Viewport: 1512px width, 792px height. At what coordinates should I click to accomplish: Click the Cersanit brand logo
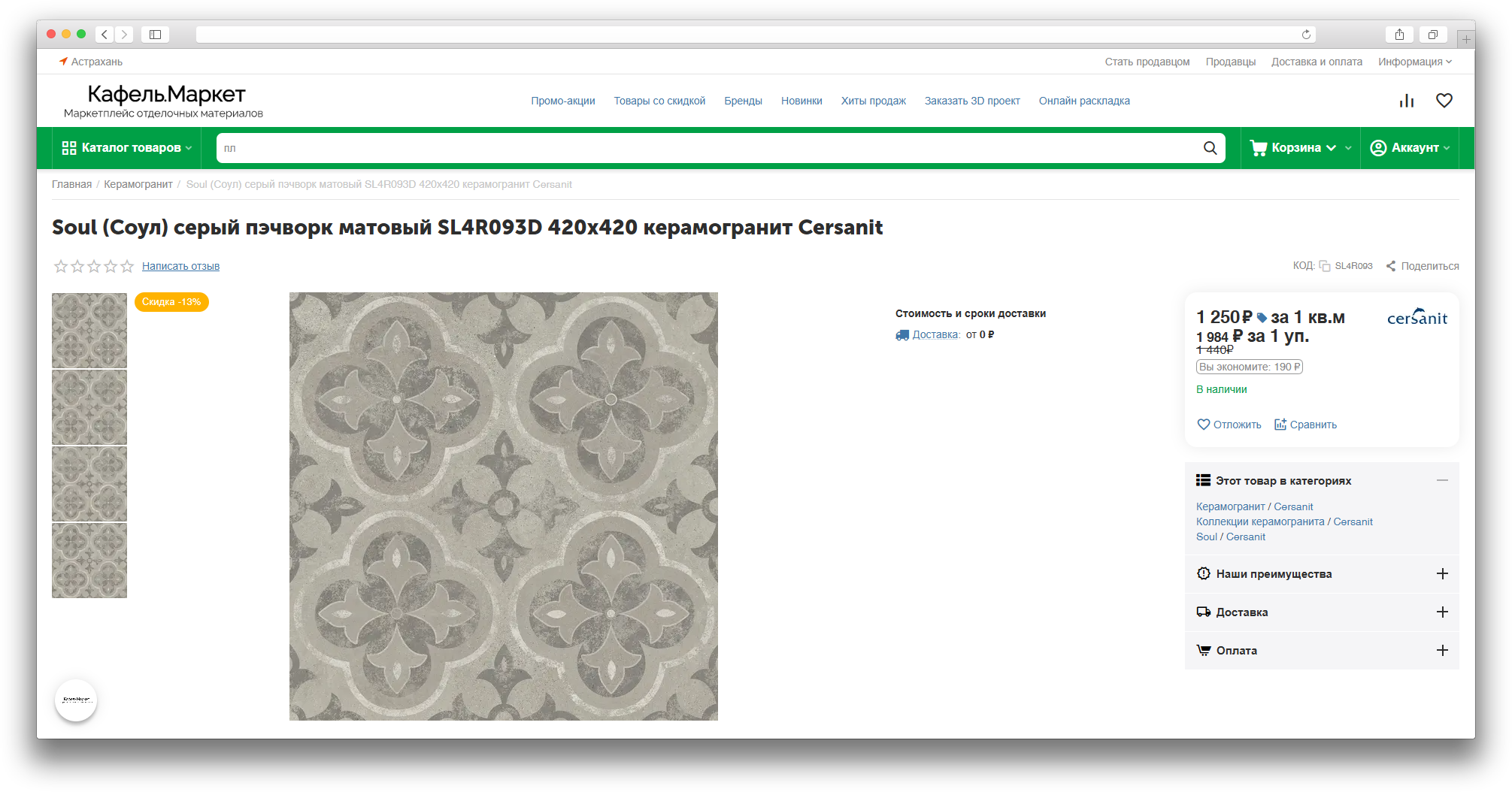[x=1417, y=316]
